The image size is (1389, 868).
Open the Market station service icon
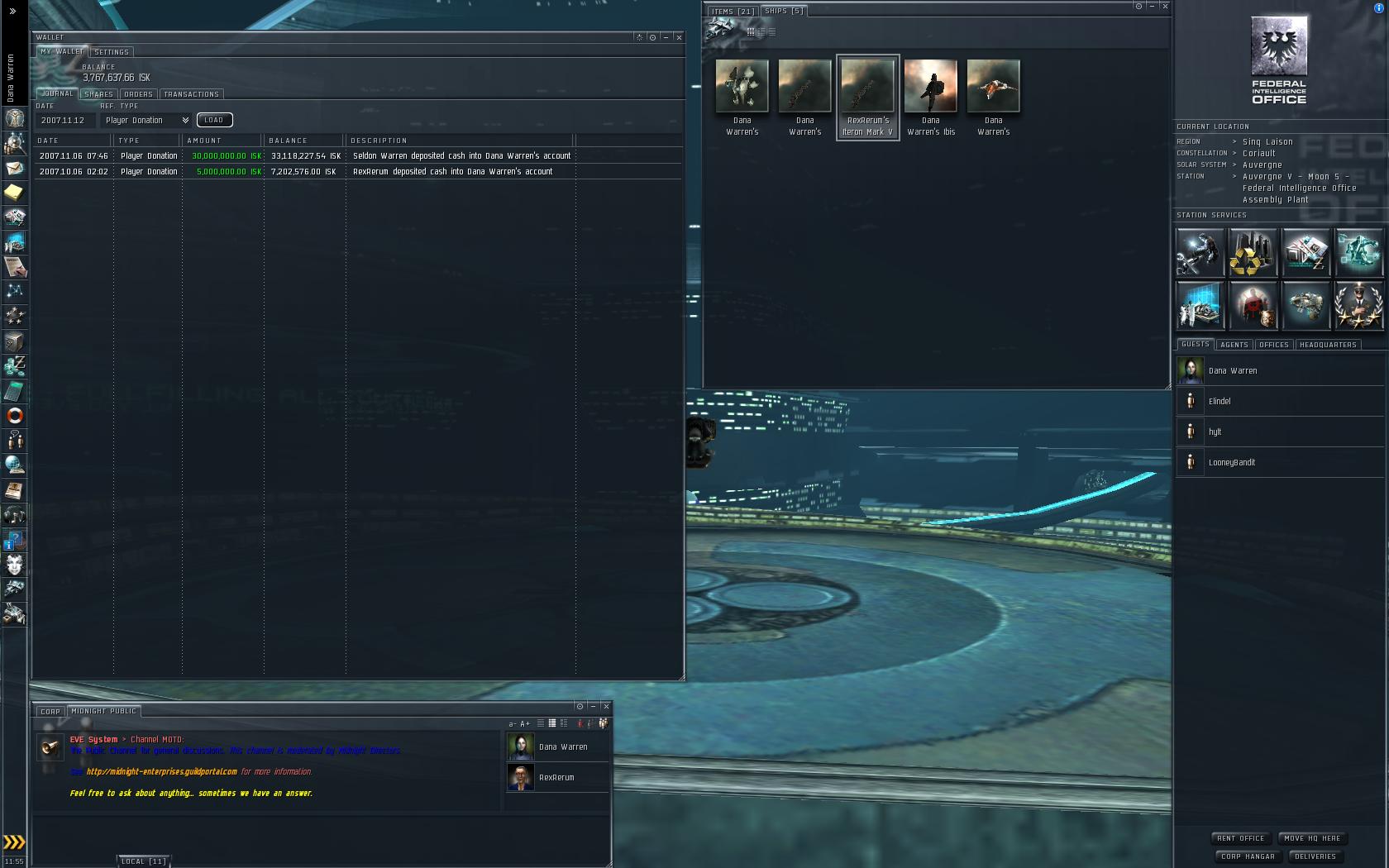pyautogui.click(x=1305, y=252)
